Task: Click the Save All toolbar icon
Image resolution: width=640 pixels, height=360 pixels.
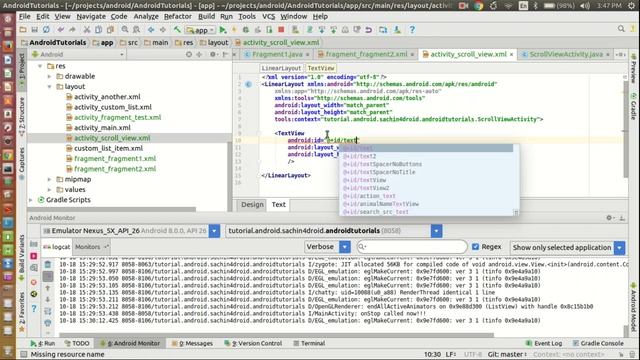Action: coord(35,30)
